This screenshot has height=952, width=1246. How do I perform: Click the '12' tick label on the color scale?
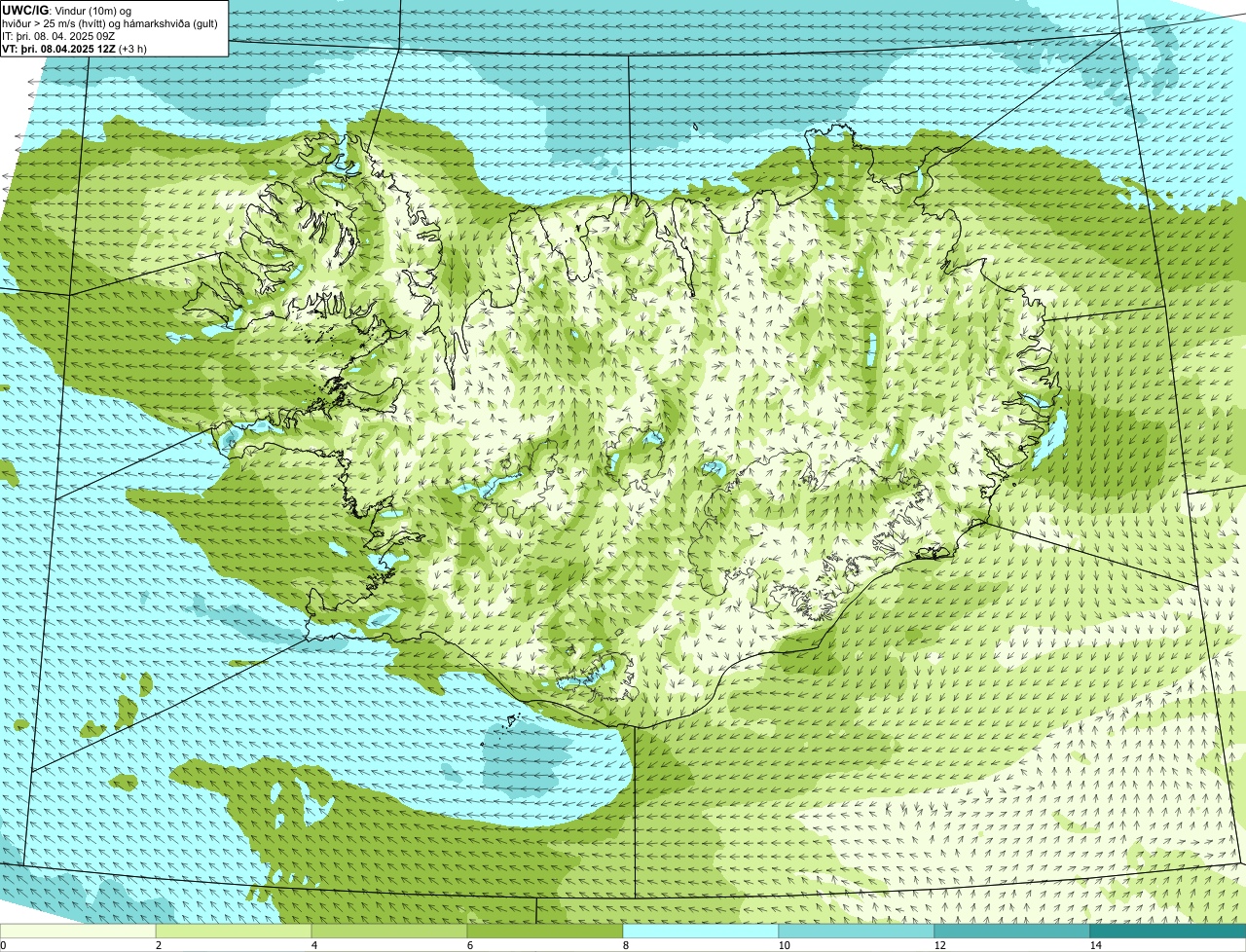pos(939,945)
